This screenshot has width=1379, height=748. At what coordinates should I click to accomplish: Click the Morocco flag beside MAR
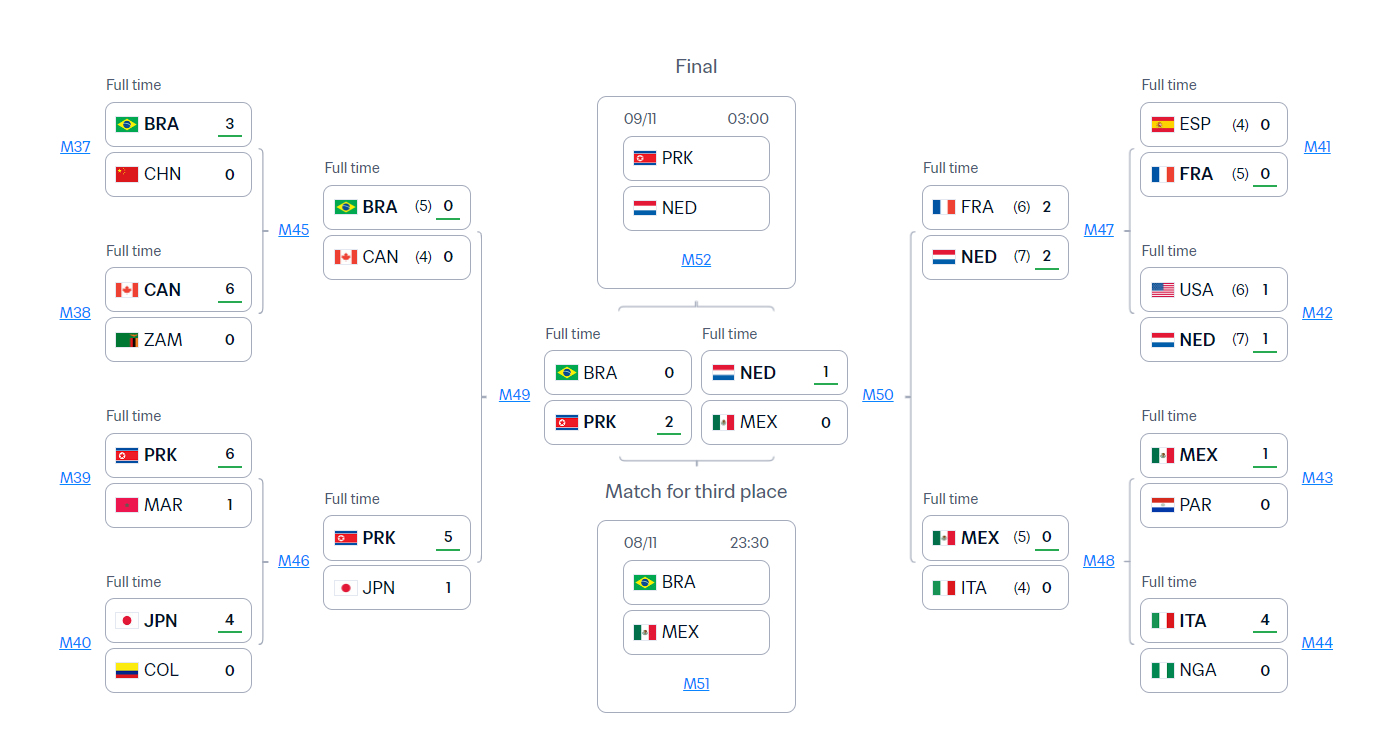[127, 505]
